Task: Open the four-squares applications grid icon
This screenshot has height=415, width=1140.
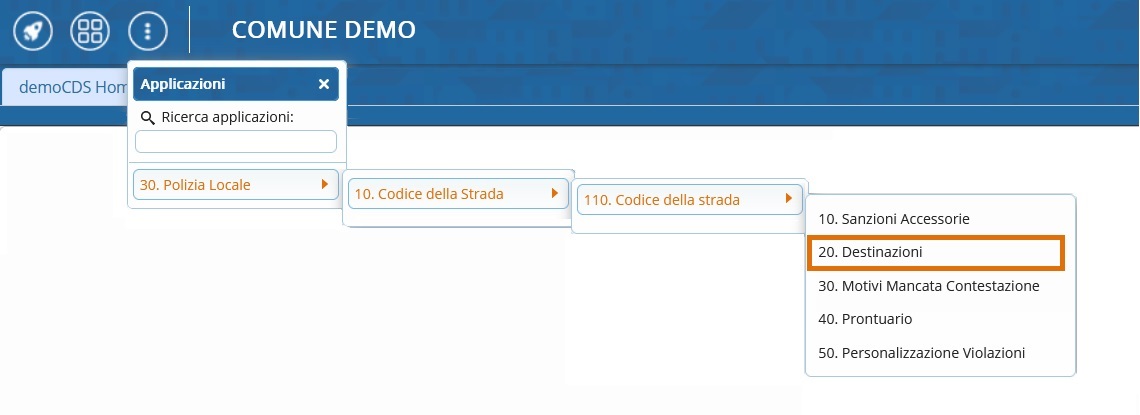Action: (90, 31)
